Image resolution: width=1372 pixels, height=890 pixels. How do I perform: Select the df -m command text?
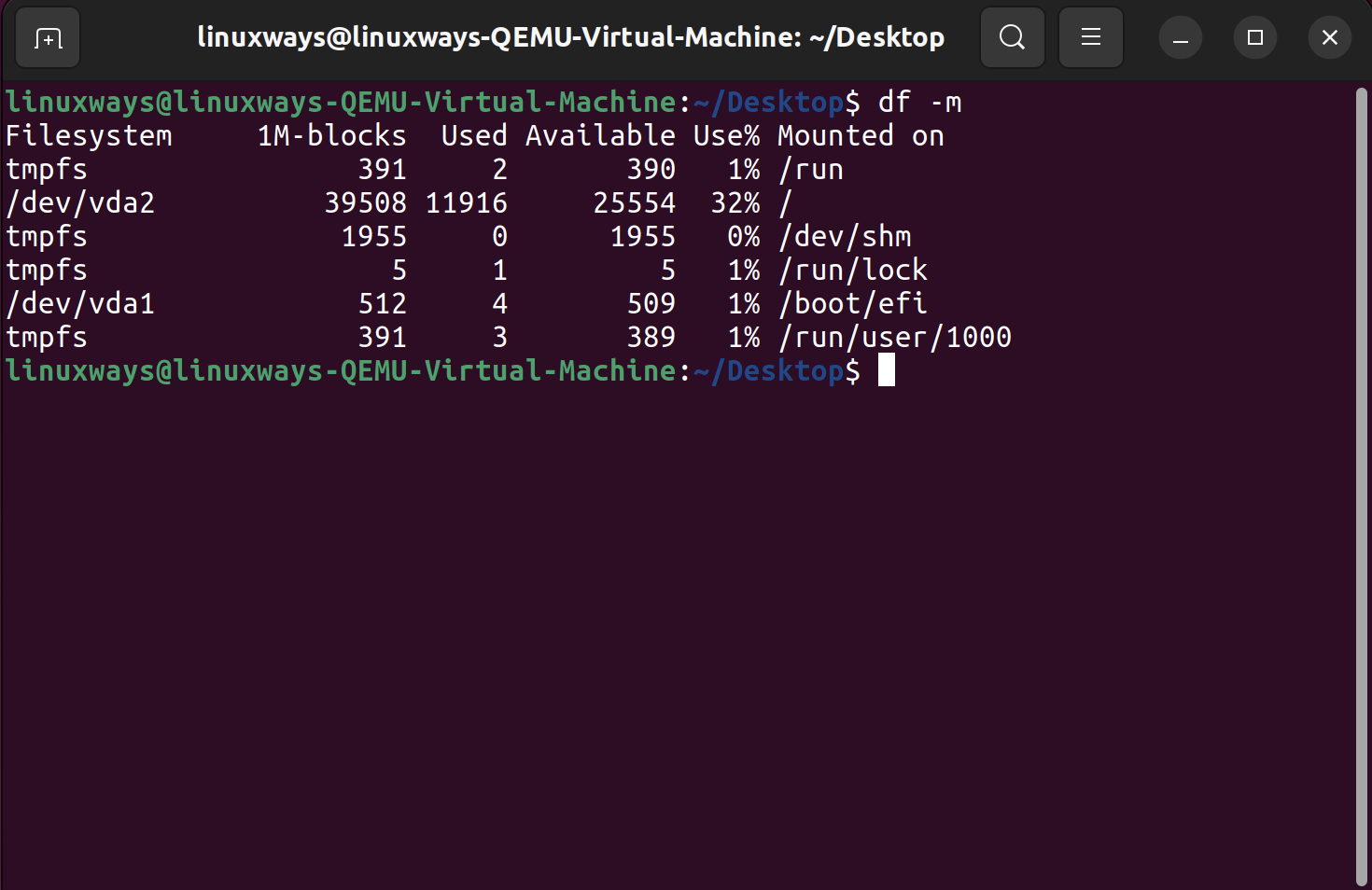pos(918,101)
